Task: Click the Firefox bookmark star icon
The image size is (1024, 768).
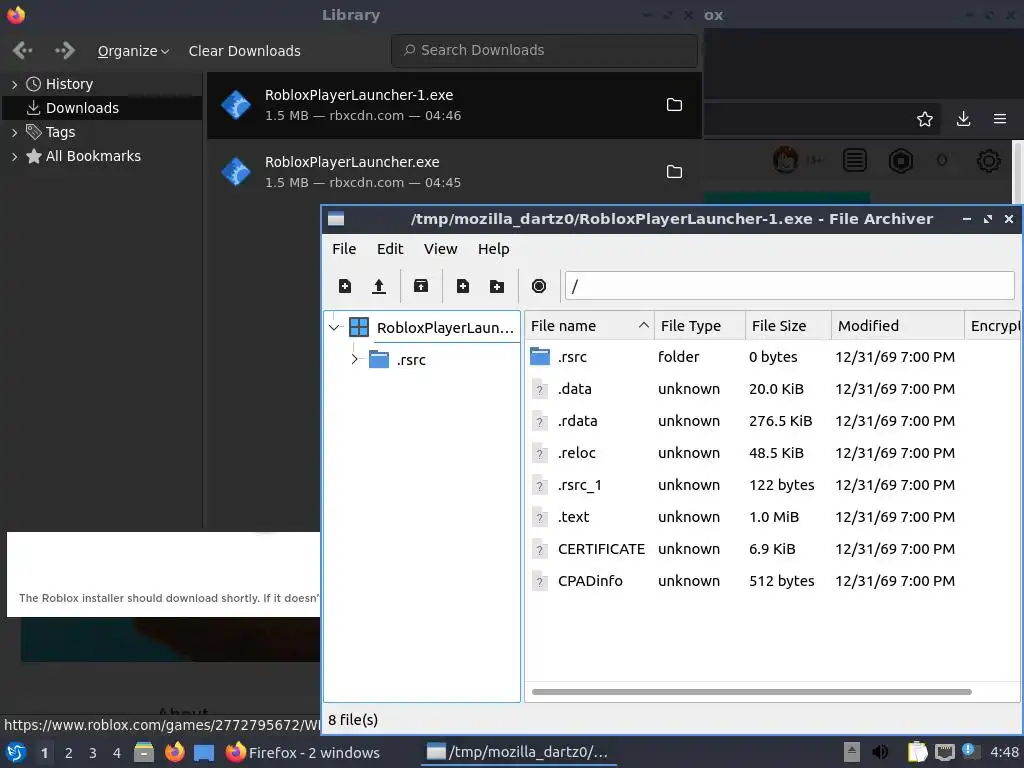Action: click(x=925, y=119)
